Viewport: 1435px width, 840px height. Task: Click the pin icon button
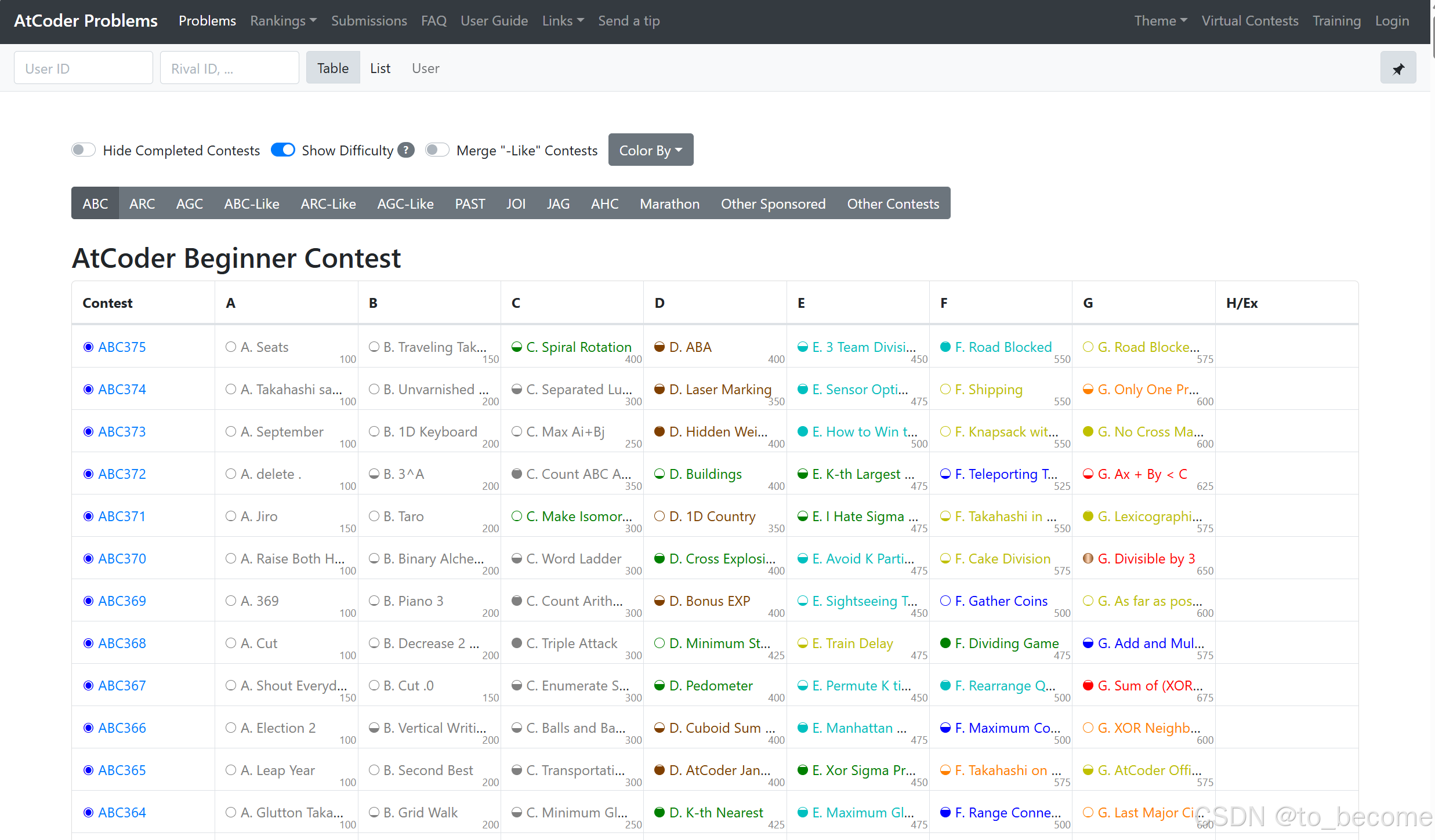pyautogui.click(x=1398, y=68)
